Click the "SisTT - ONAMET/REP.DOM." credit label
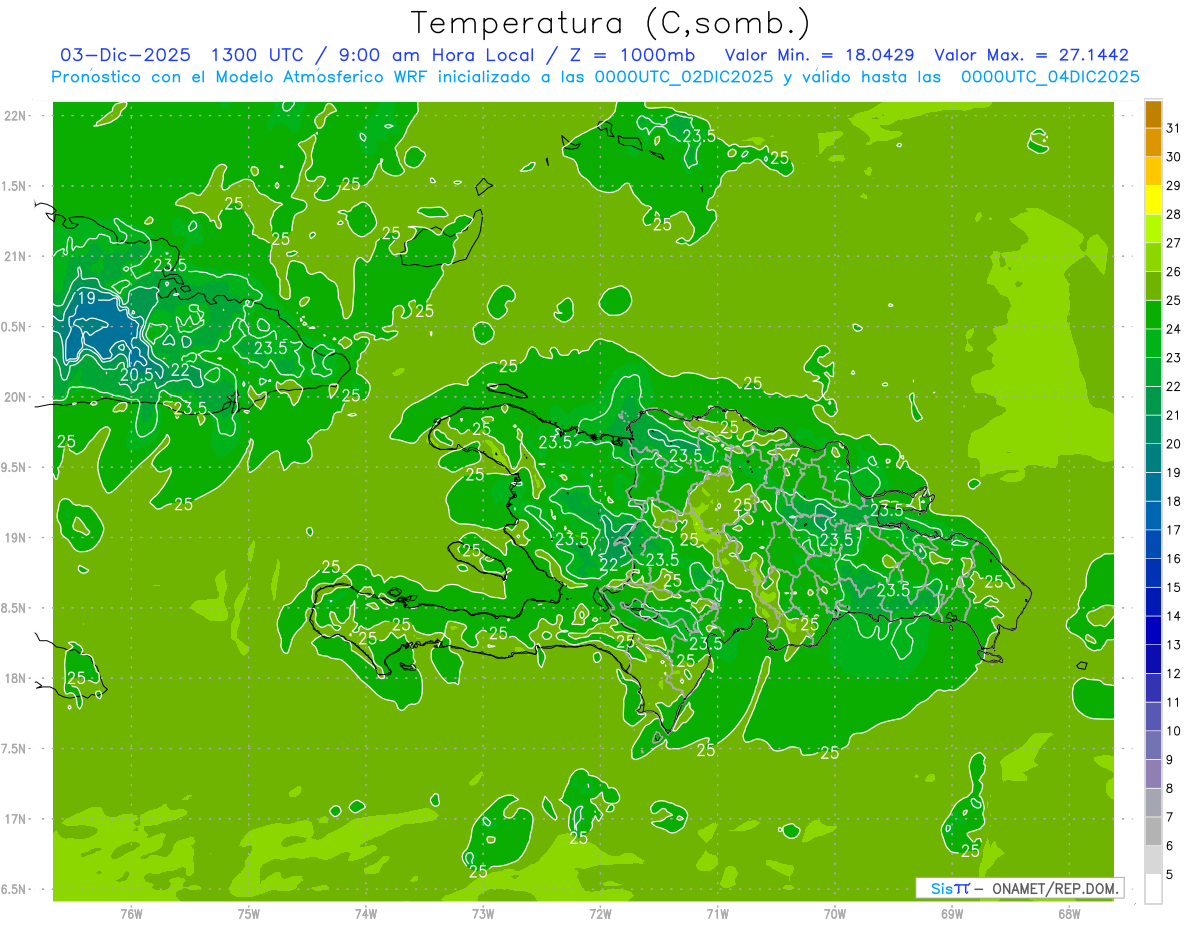The image size is (1200, 927). (1019, 888)
